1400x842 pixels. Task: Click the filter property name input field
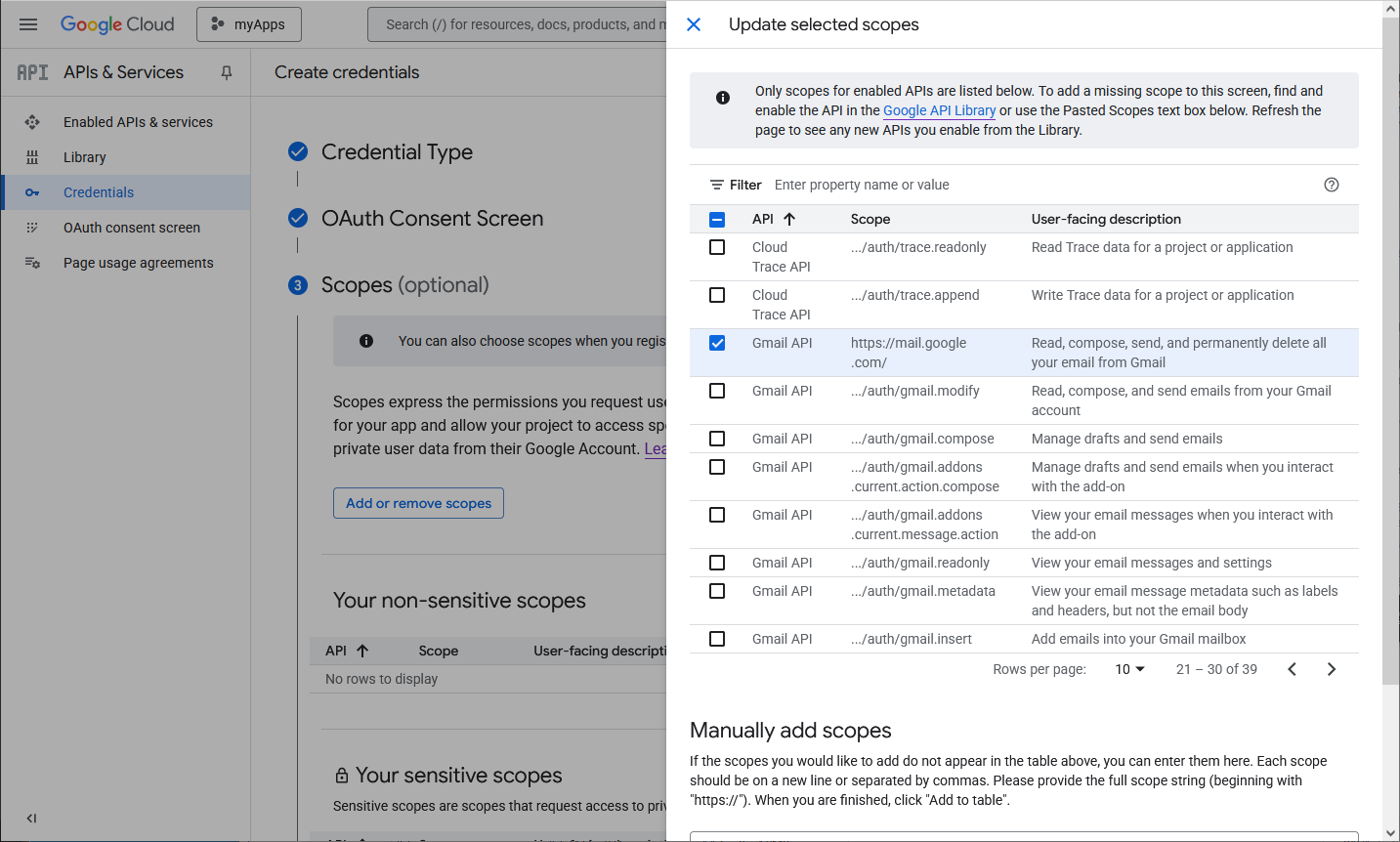point(1036,185)
